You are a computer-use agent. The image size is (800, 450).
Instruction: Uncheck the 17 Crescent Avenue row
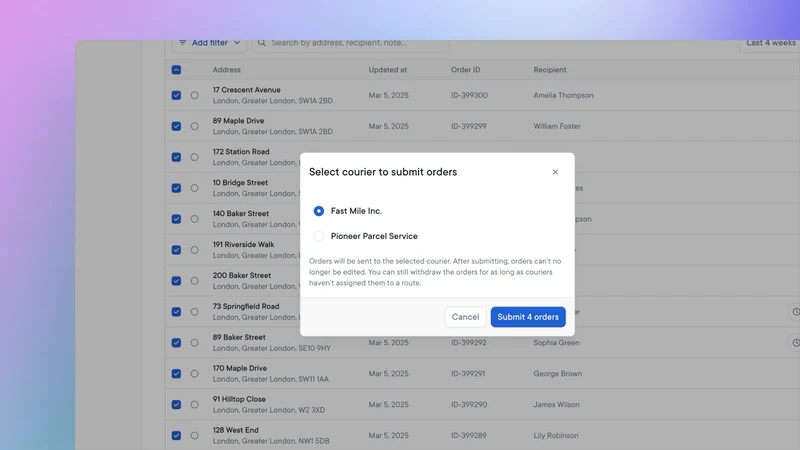point(176,95)
